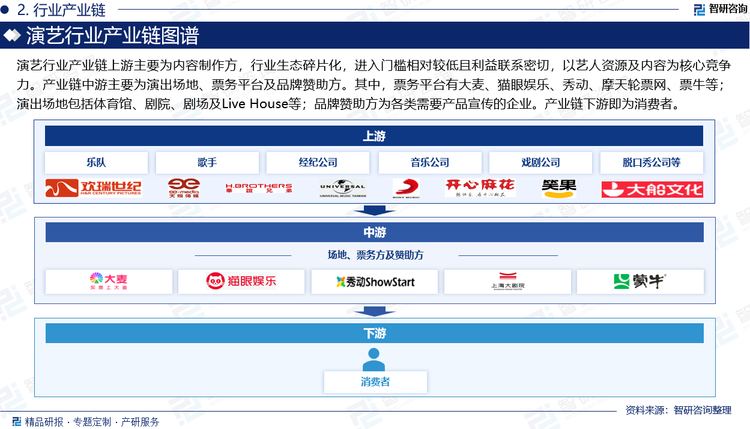Click the down arrow between 上游 and 中游

374,210
